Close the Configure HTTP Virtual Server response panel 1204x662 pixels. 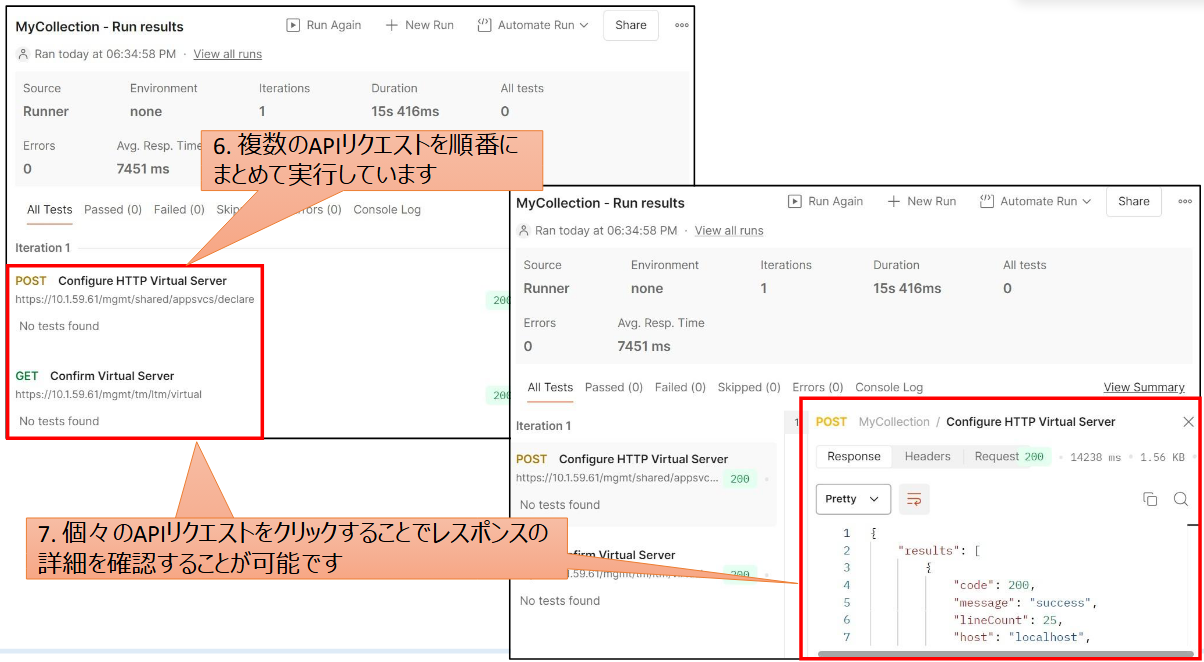click(1188, 422)
